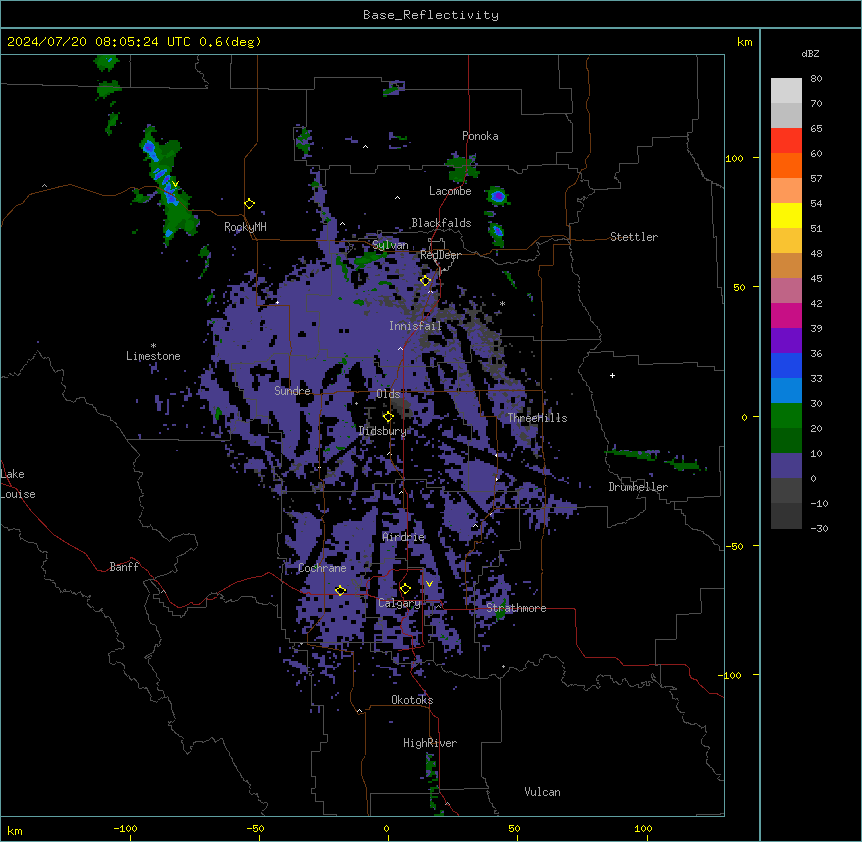
Task: Click the Banff town label
Action: click(x=124, y=567)
